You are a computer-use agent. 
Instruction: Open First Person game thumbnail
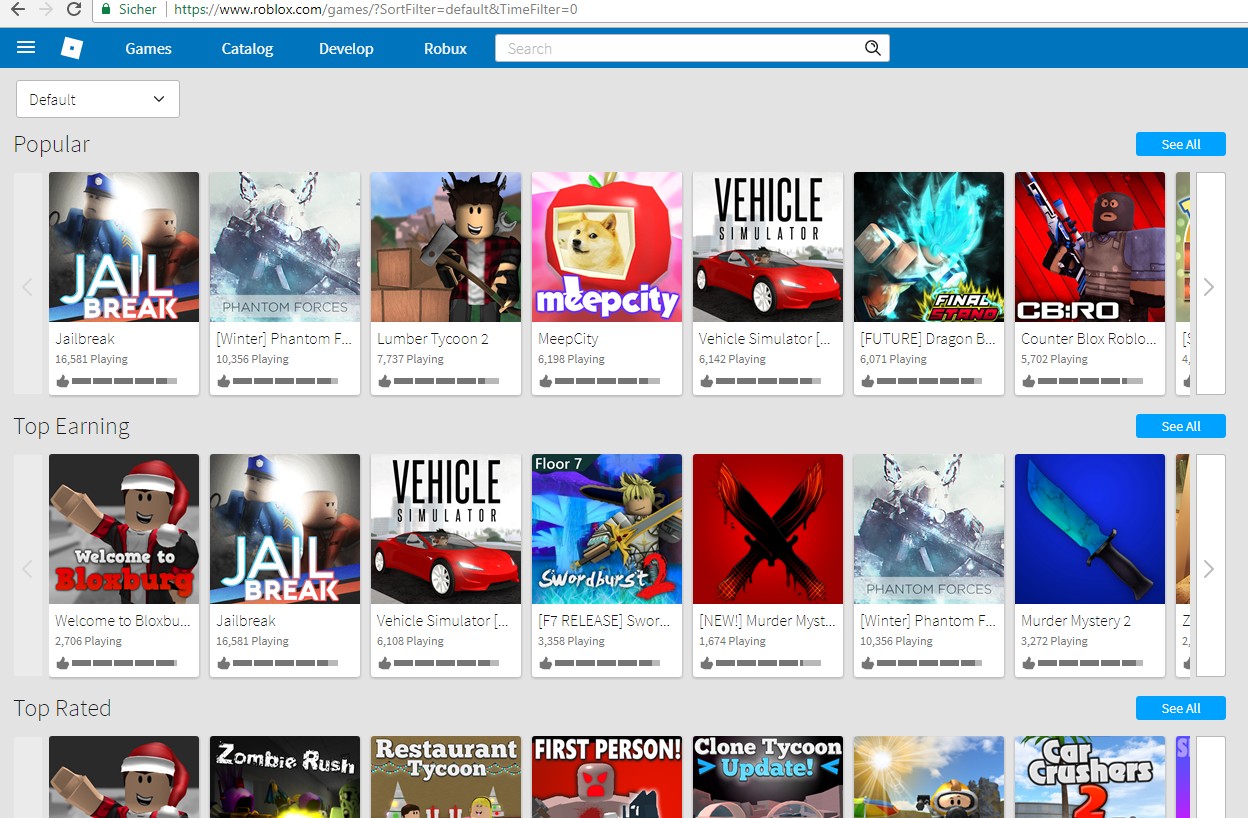[x=607, y=777]
